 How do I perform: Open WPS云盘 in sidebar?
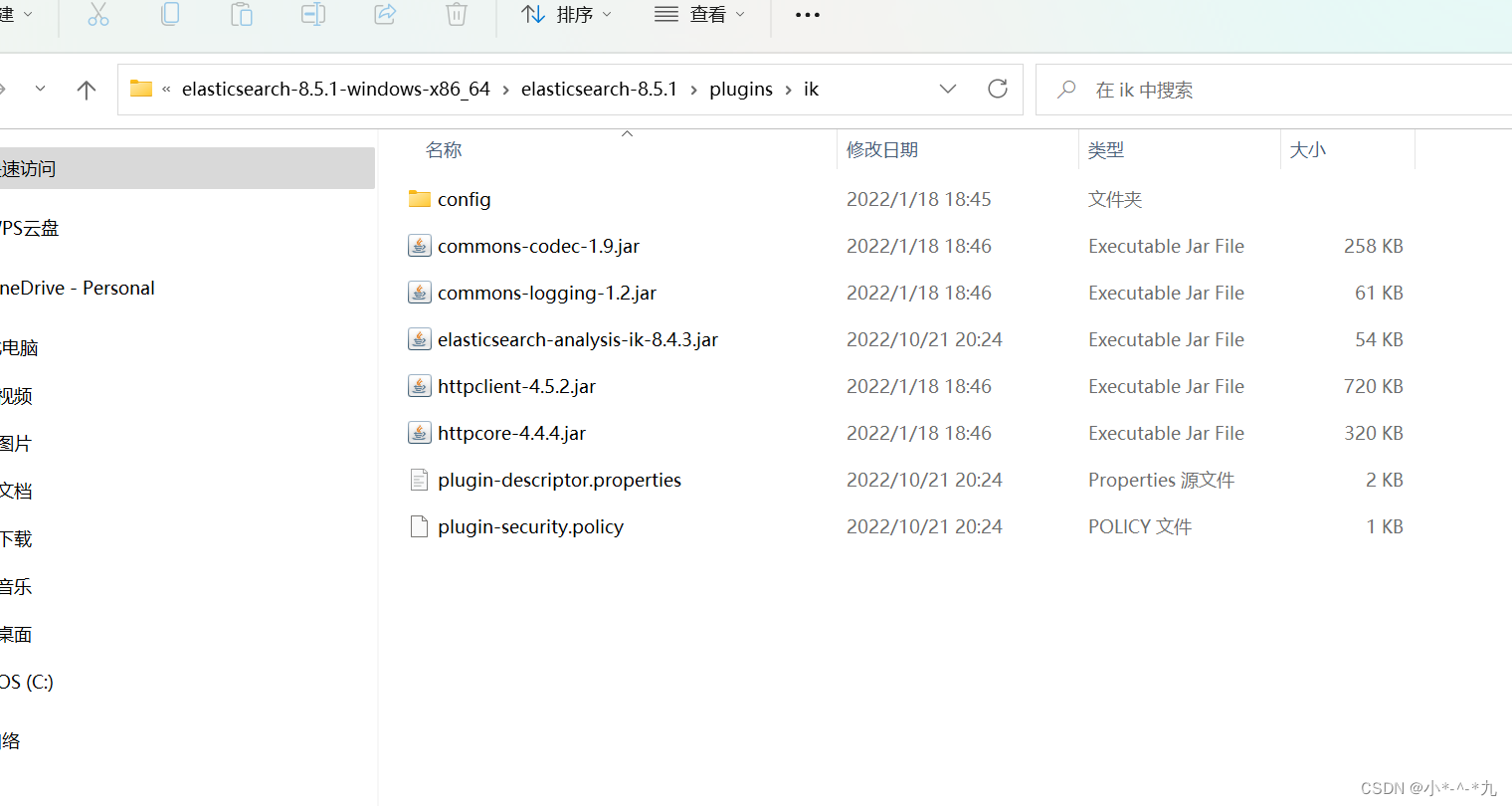coord(30,228)
